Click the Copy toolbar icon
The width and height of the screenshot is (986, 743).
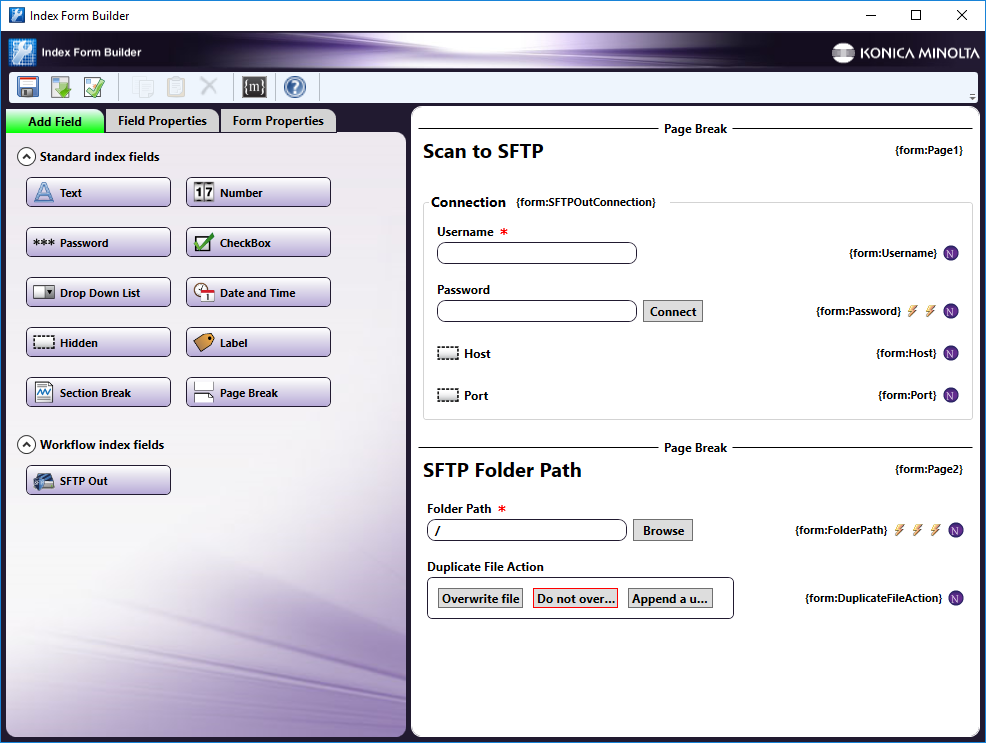pyautogui.click(x=143, y=87)
